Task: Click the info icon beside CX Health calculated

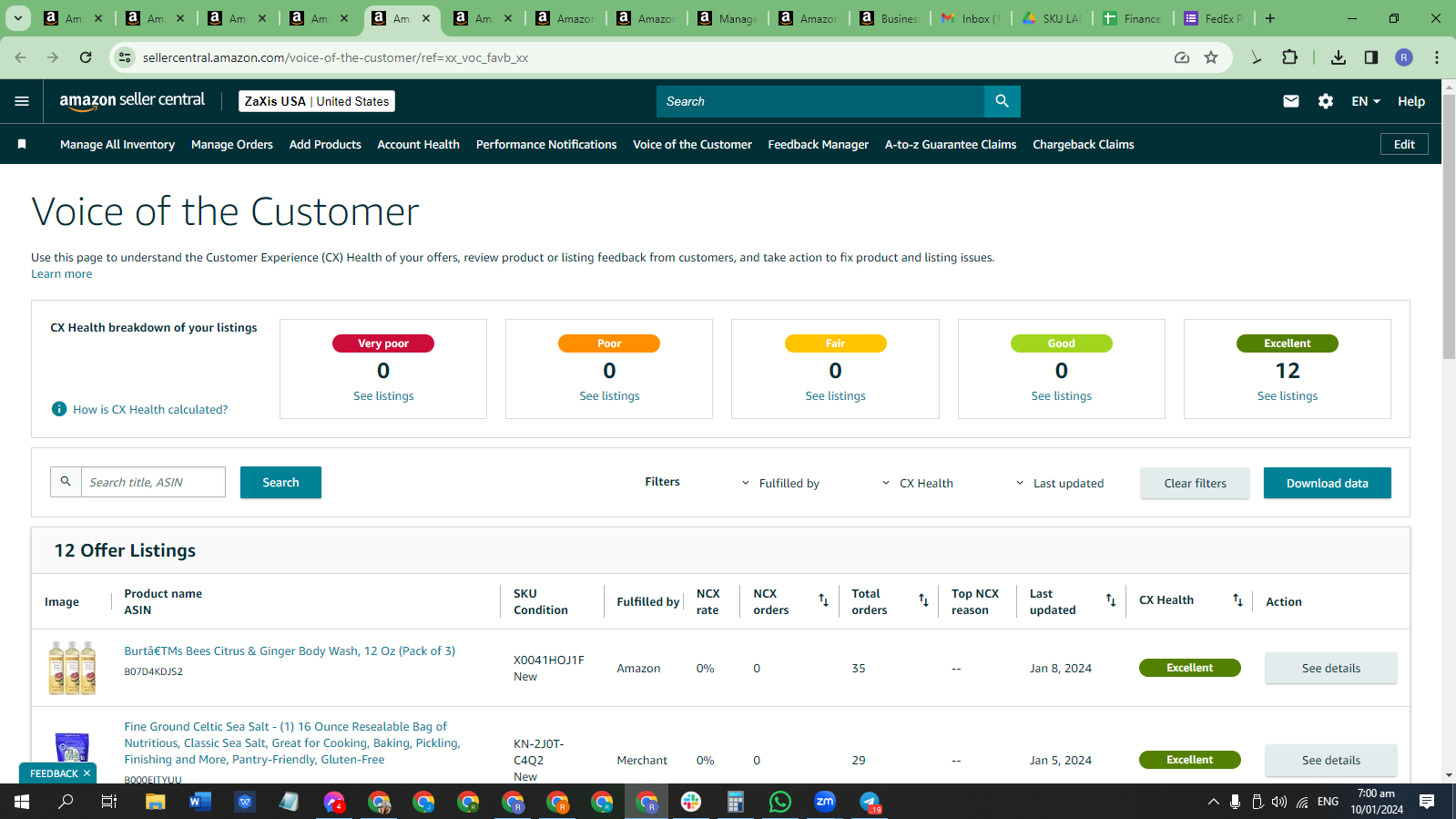Action: tap(59, 409)
